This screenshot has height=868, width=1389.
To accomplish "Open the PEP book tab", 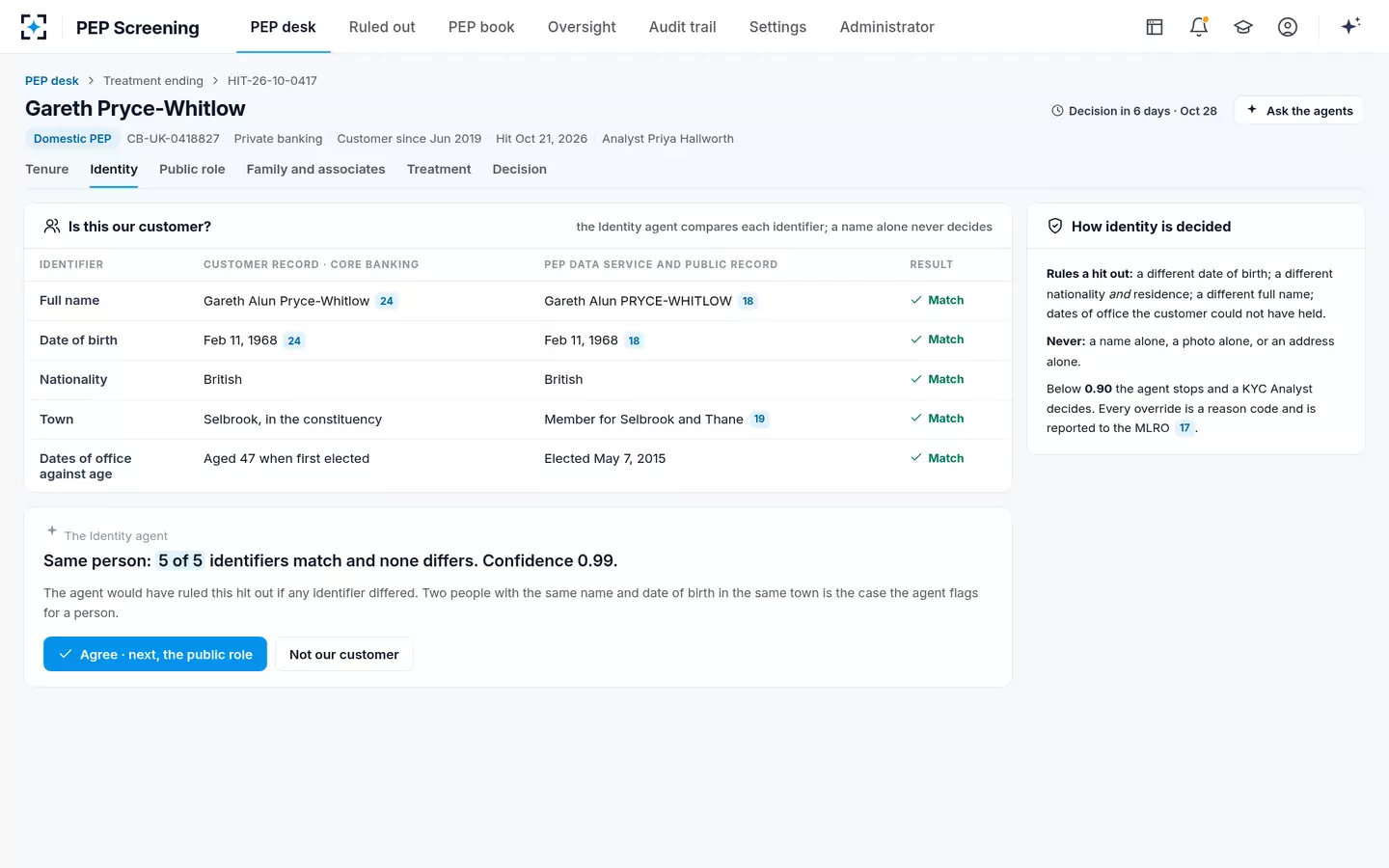I will (x=481, y=27).
